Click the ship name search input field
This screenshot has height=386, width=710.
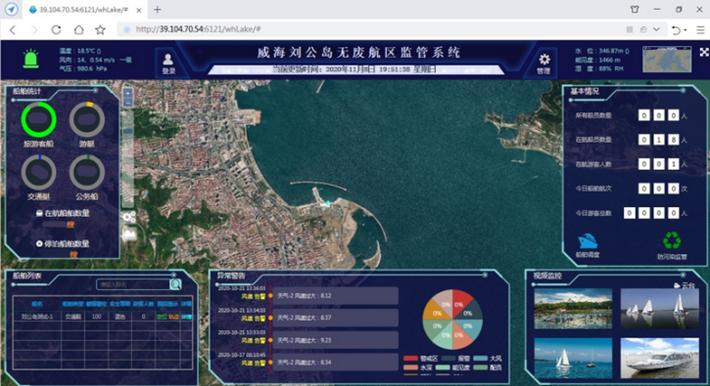133,284
